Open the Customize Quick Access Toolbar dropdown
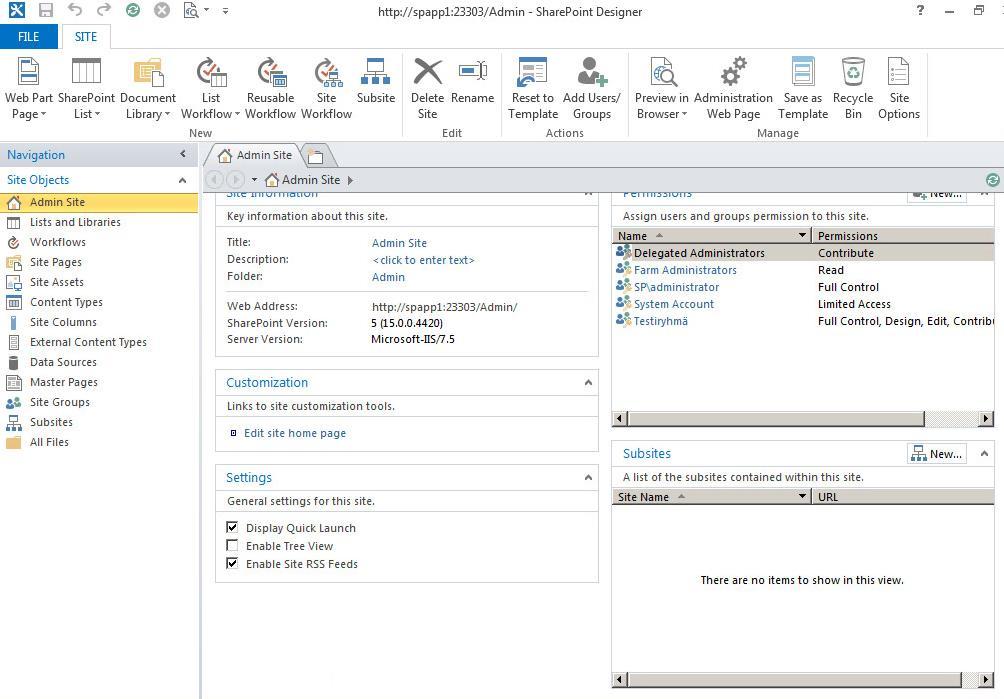 pyautogui.click(x=225, y=11)
